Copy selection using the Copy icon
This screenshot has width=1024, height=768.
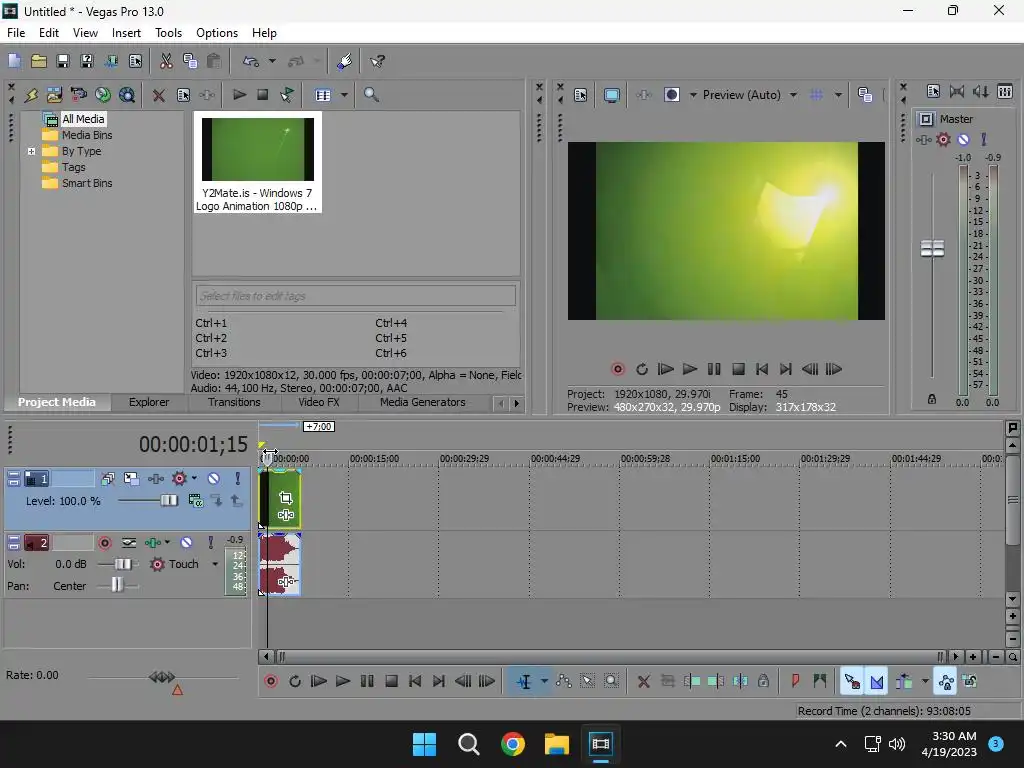pos(190,61)
